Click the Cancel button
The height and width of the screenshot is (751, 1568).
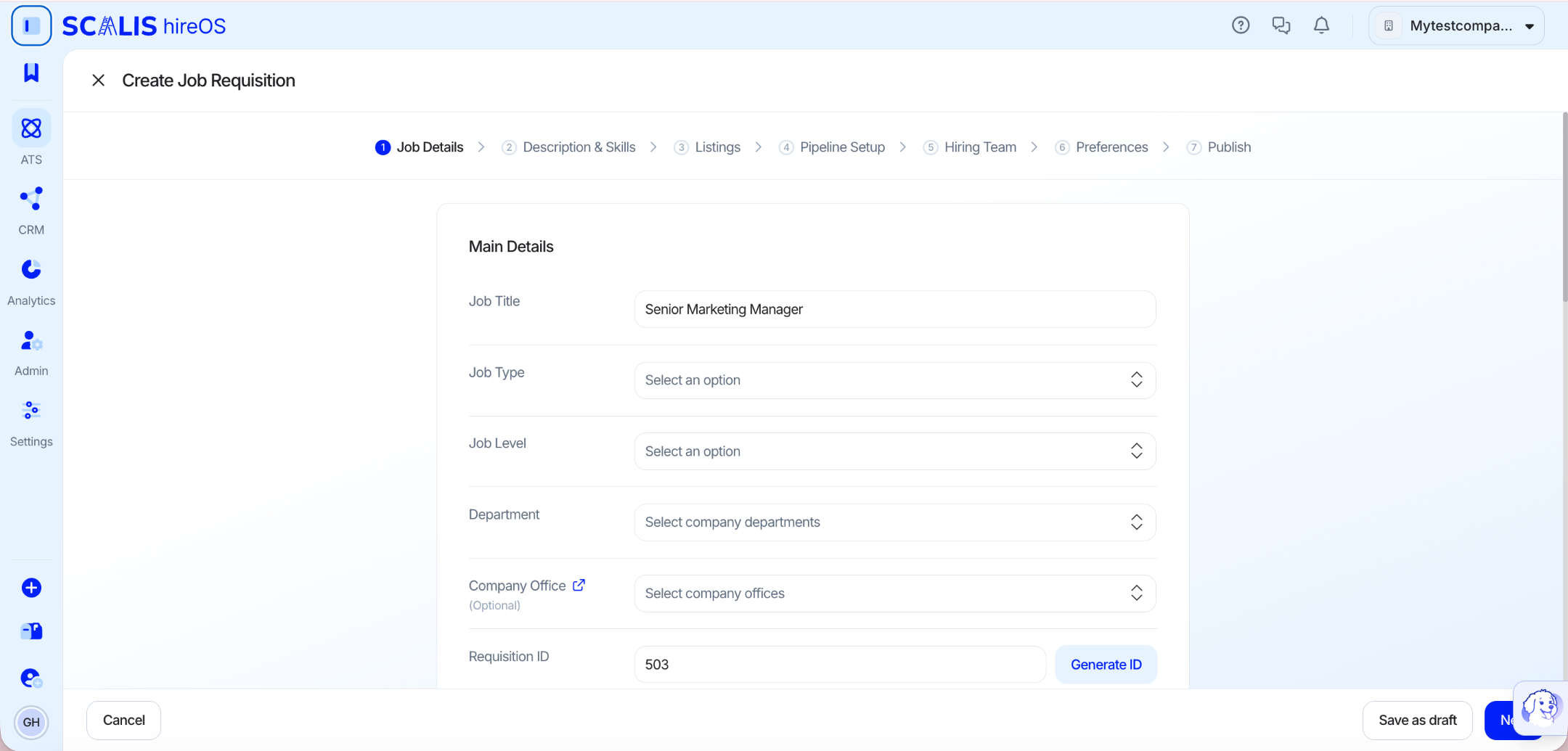pyautogui.click(x=123, y=721)
